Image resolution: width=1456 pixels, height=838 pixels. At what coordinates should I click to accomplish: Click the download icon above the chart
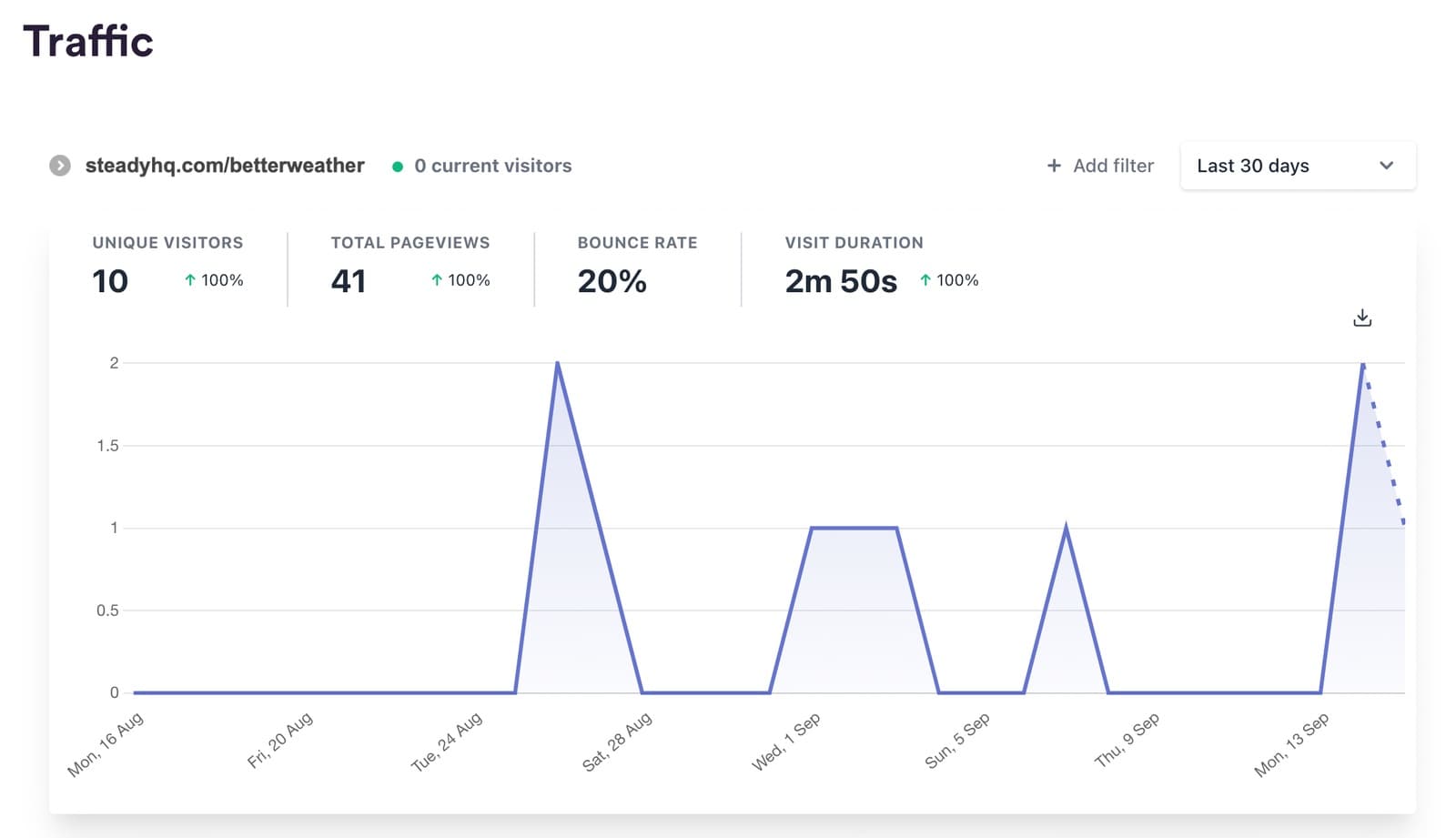[x=1361, y=318]
